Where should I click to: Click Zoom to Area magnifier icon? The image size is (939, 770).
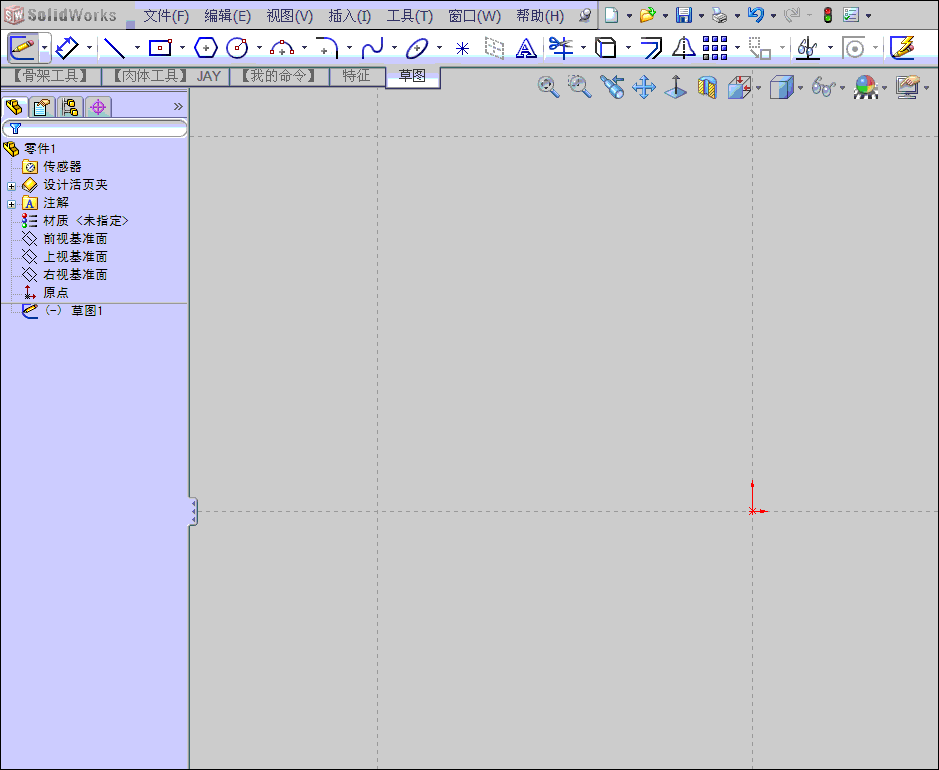[579, 87]
